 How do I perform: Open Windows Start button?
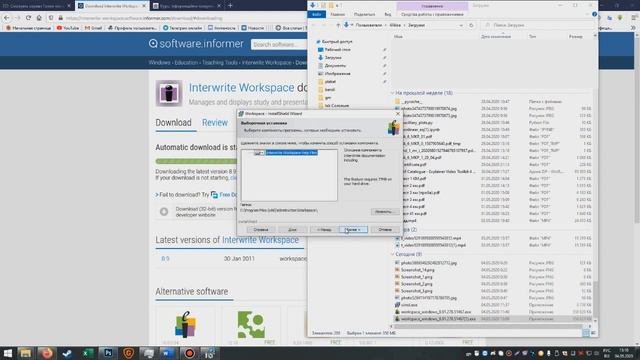click(7, 353)
